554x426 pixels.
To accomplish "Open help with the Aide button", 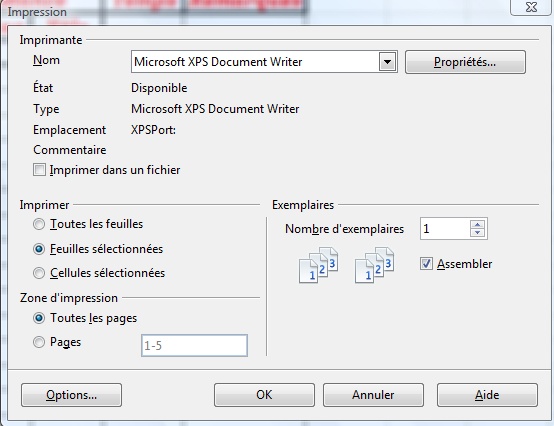I will pos(488,395).
